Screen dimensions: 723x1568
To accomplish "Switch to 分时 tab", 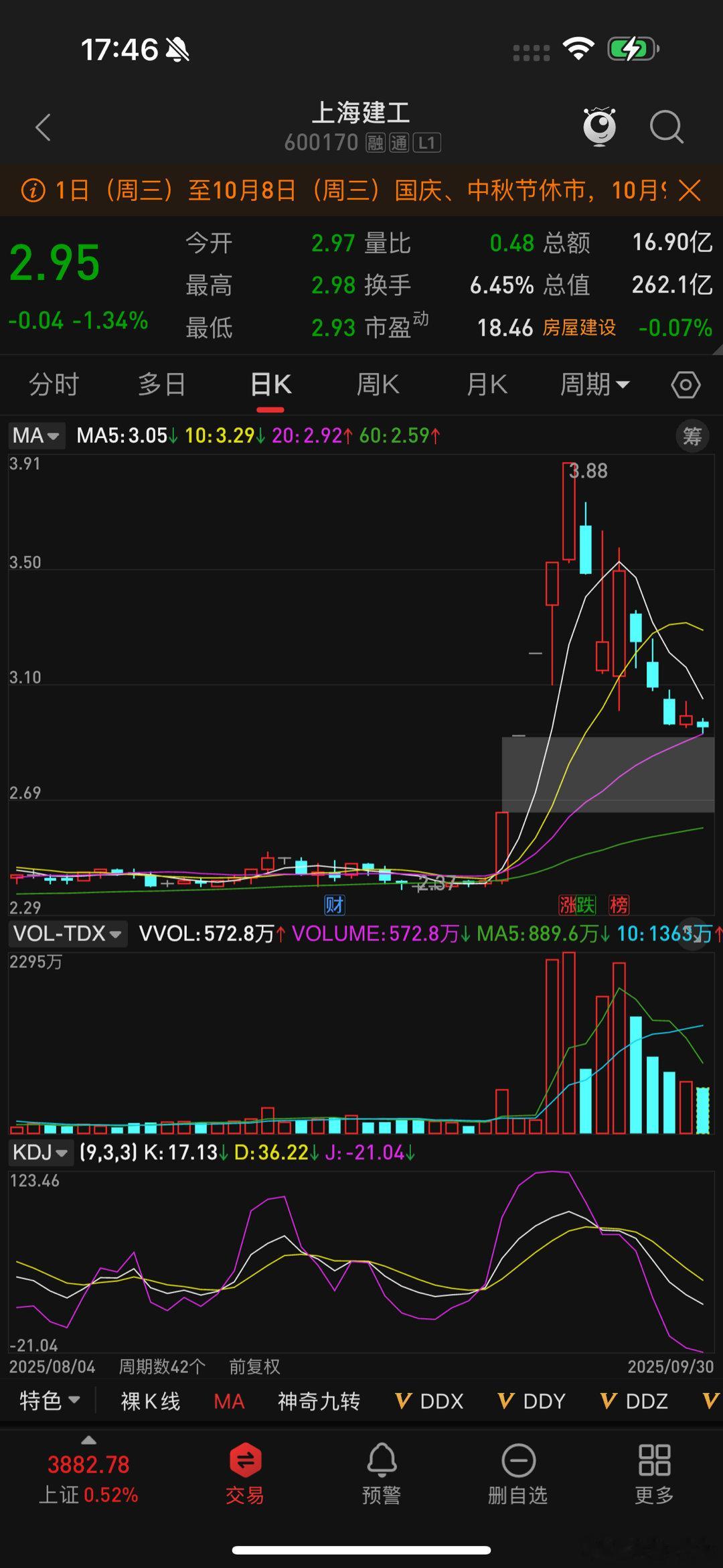I will (54, 385).
